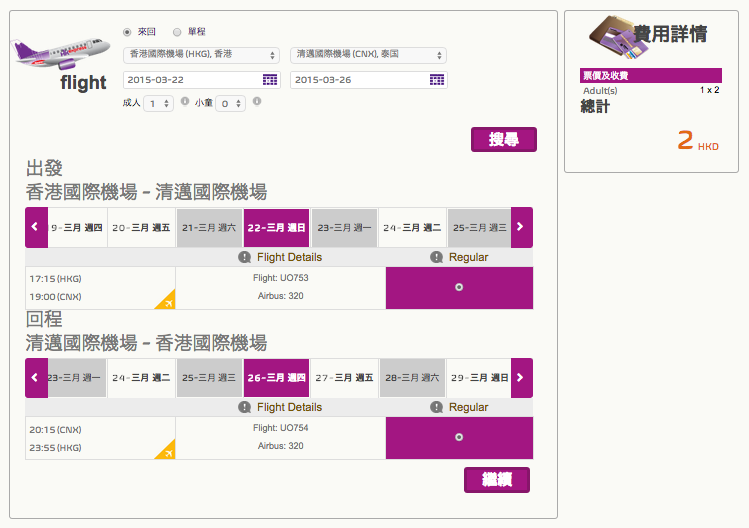Select Regular fare for flight UO754
Image resolution: width=749 pixels, height=528 pixels.
pos(459,437)
